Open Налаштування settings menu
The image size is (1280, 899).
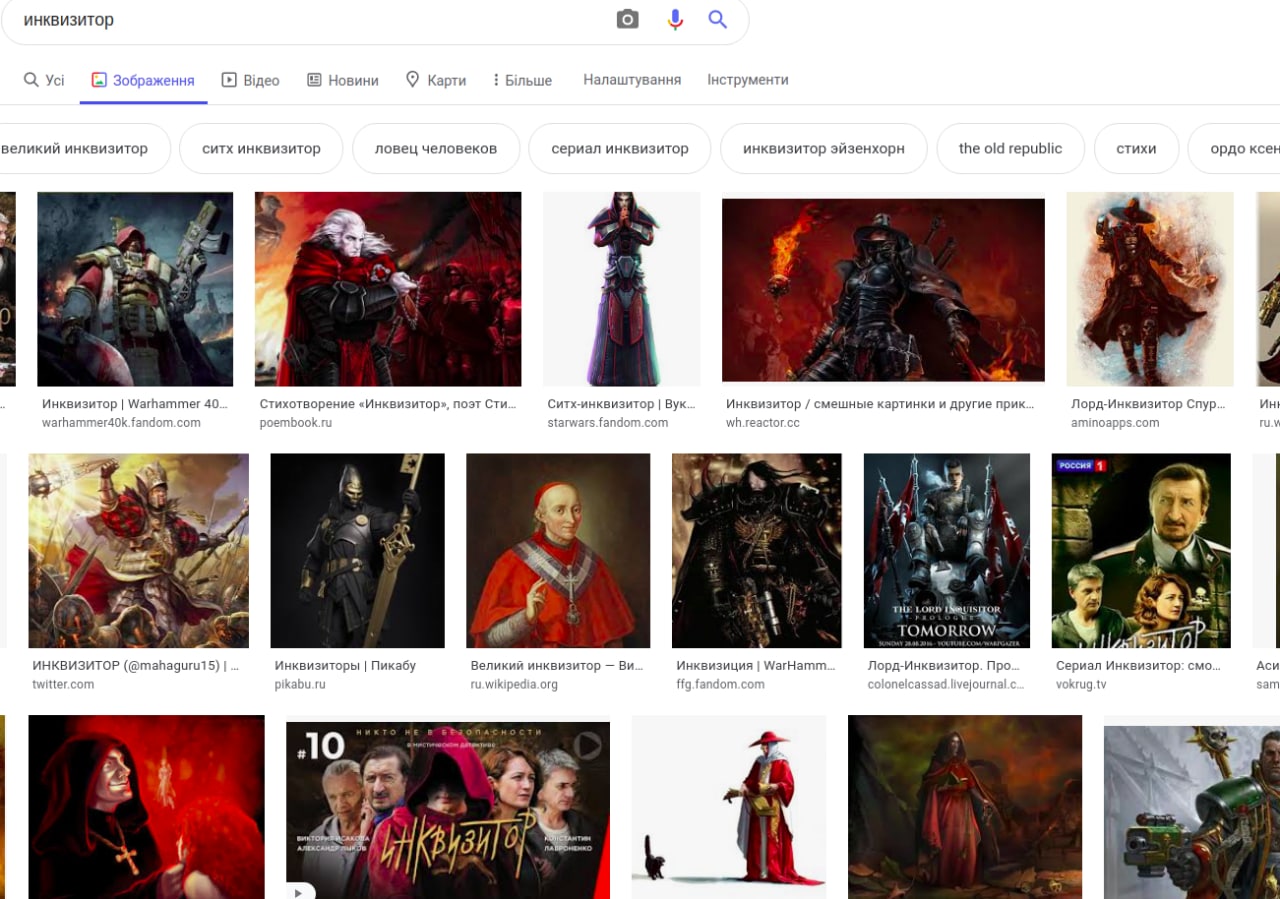click(x=632, y=80)
